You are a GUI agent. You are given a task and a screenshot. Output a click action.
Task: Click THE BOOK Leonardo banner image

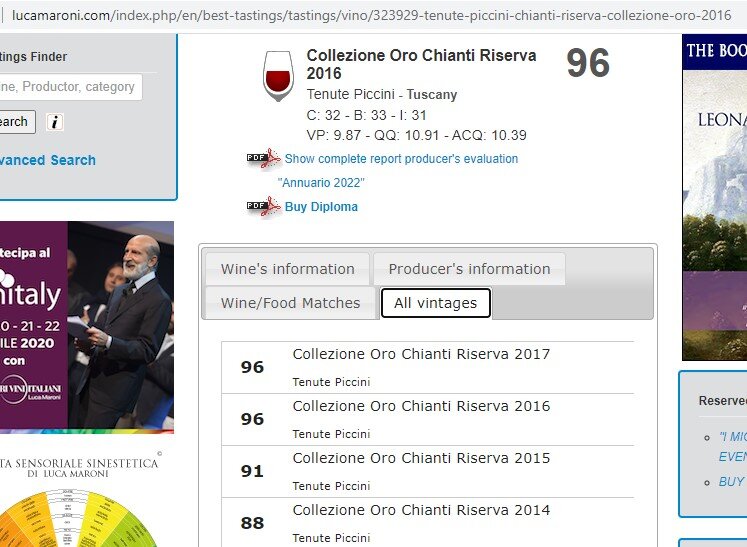[x=715, y=197]
